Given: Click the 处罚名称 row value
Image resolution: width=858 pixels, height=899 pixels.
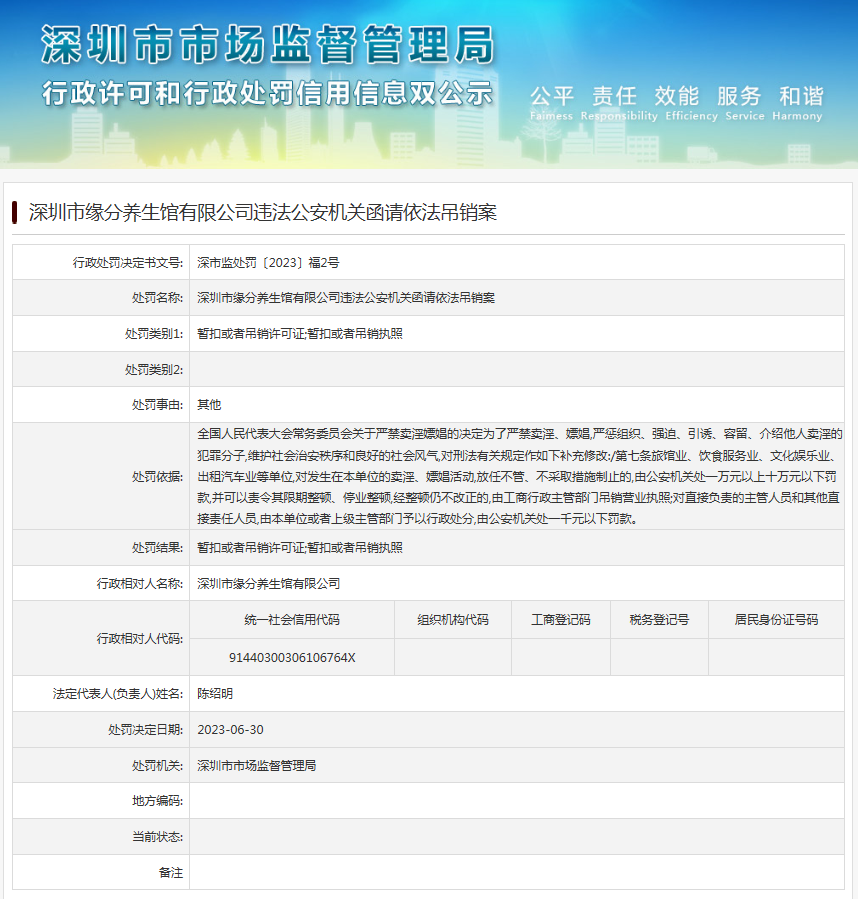Looking at the screenshot, I should [x=346, y=298].
